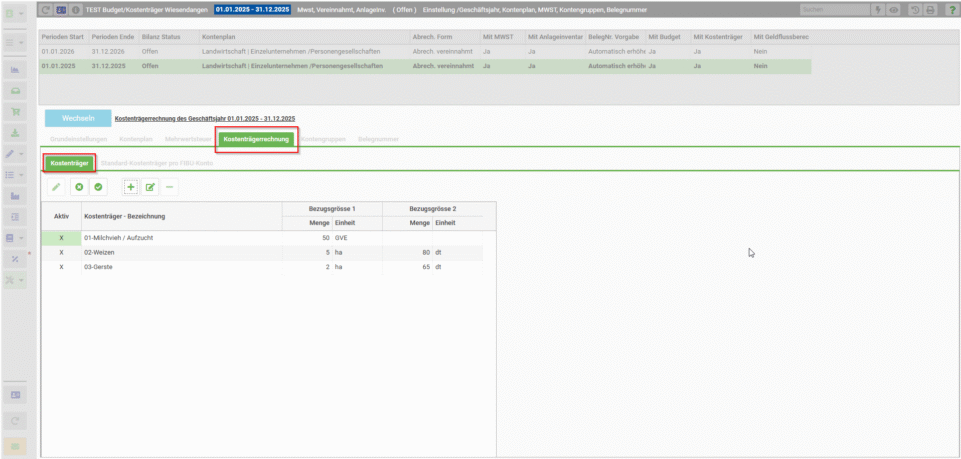Toggle Aktiv X for 03-Gerste
The image size is (961, 459).
tap(61, 267)
